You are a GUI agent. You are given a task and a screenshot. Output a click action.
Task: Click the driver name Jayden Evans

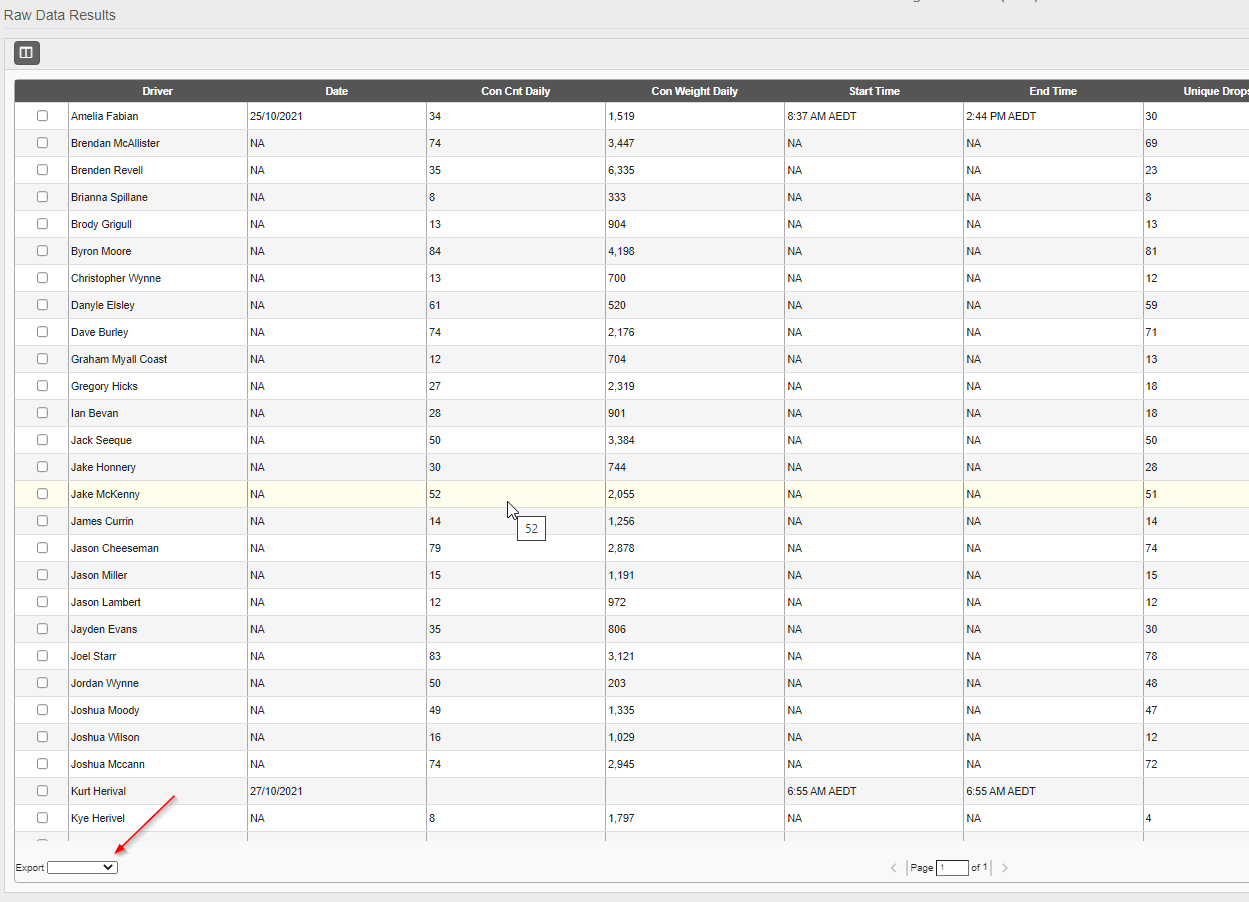tap(104, 629)
